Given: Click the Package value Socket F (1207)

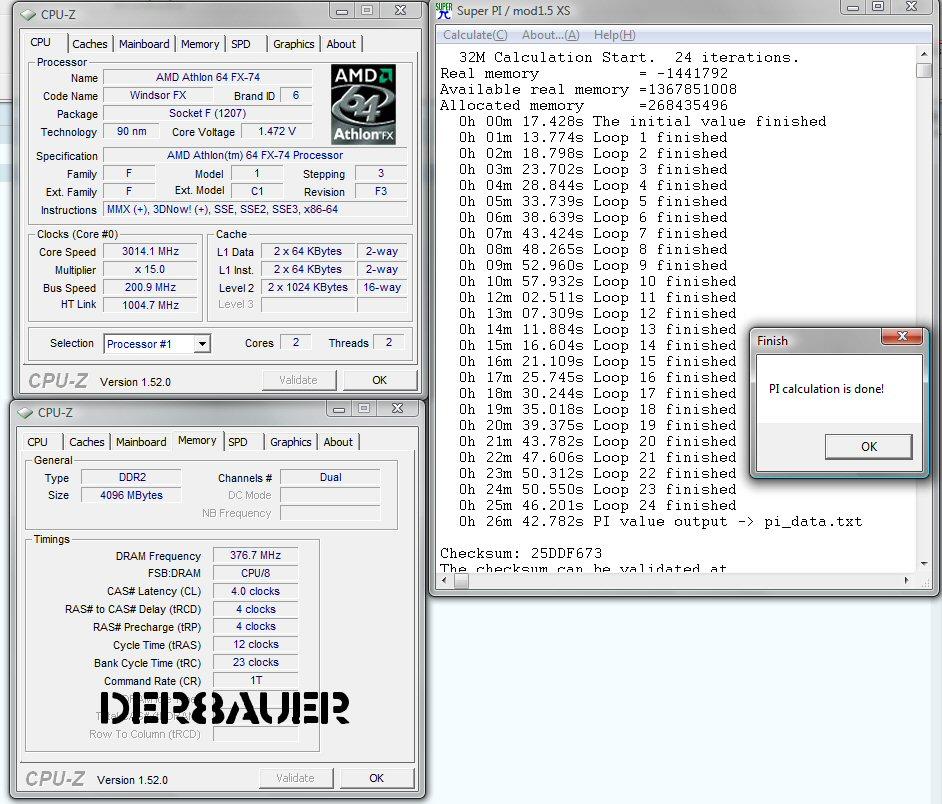Looking at the screenshot, I should (x=208, y=113).
